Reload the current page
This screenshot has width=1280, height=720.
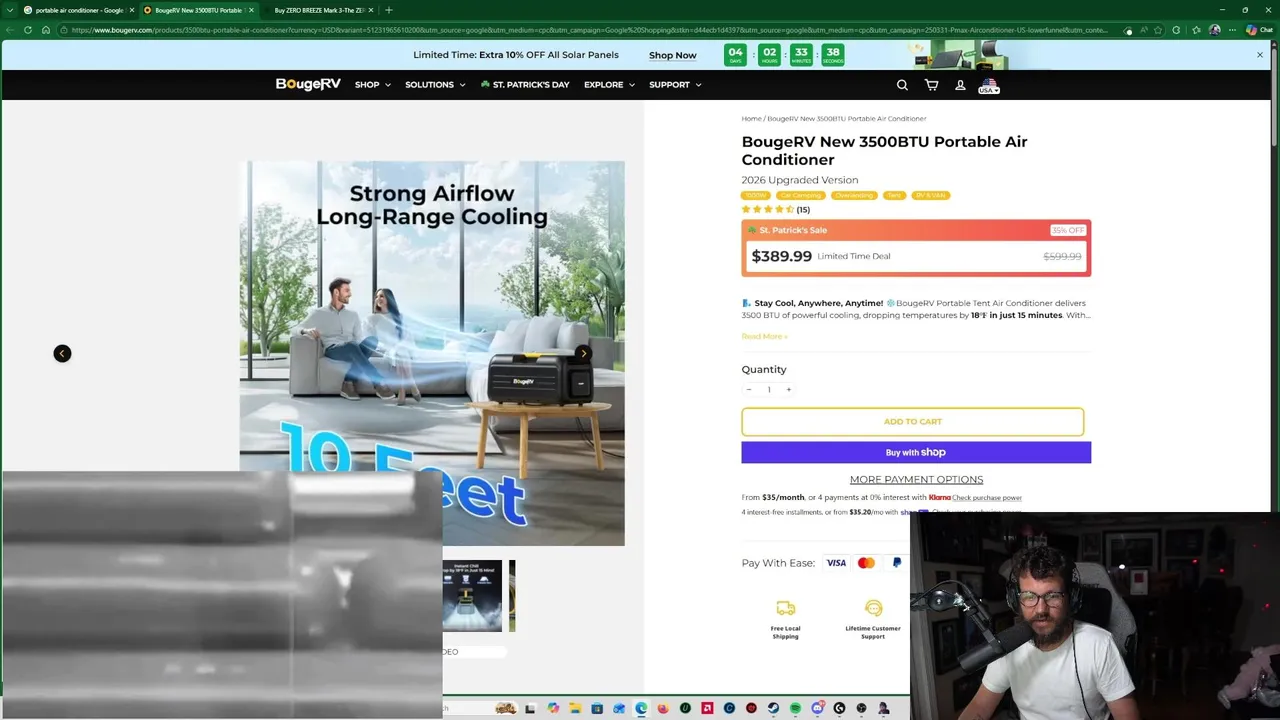coord(28,30)
